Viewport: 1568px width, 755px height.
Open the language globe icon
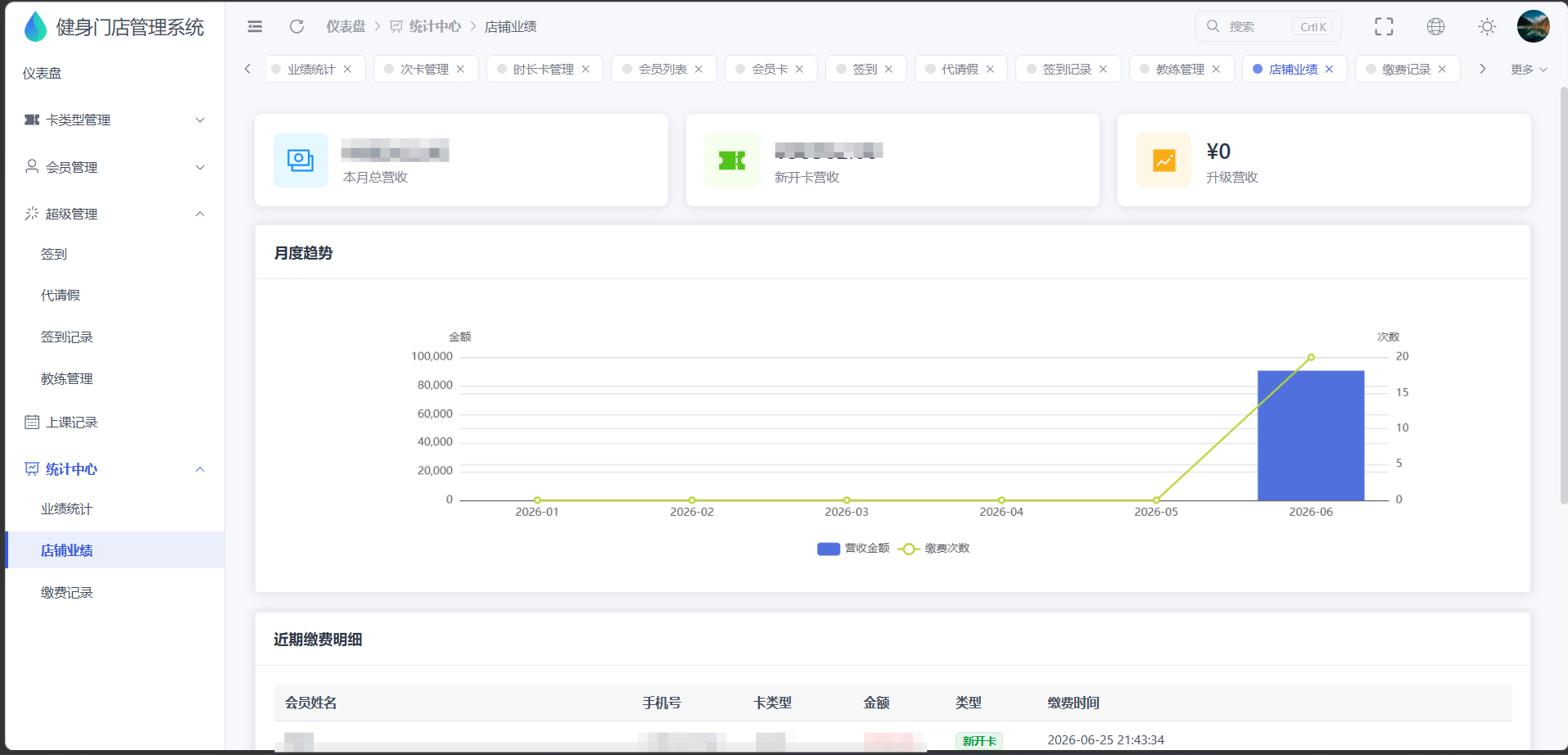pyautogui.click(x=1435, y=27)
